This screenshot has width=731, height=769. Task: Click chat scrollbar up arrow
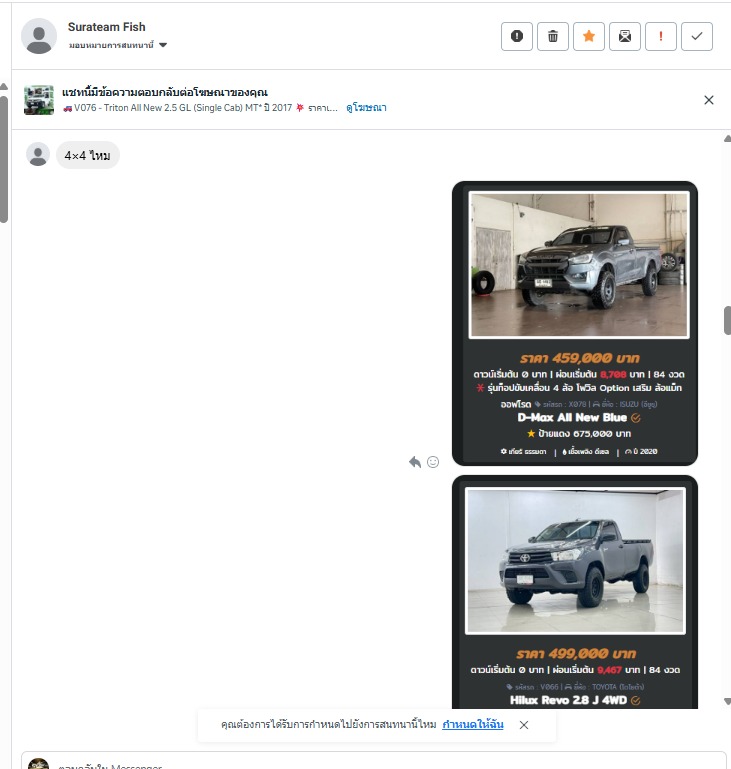[x=728, y=139]
